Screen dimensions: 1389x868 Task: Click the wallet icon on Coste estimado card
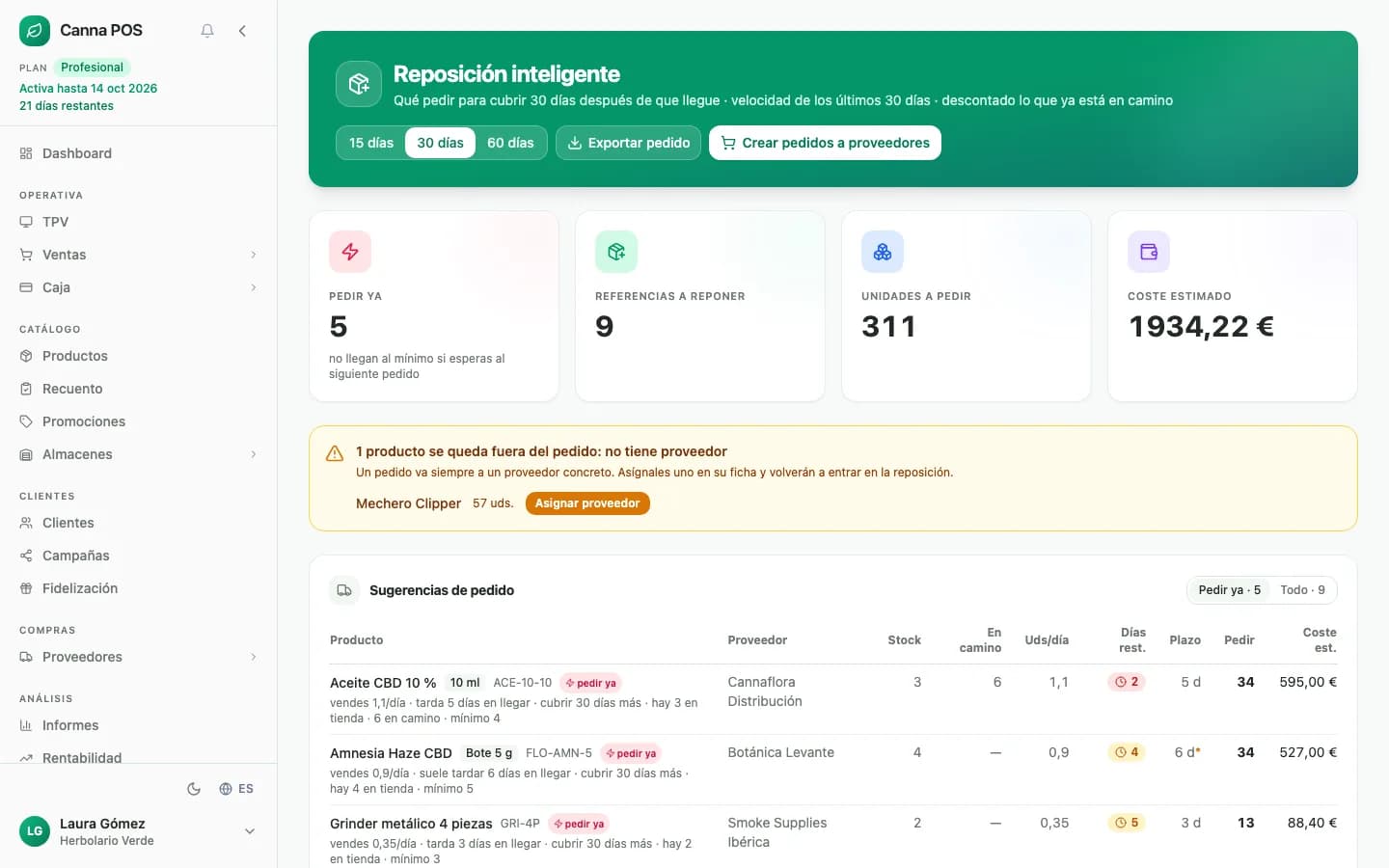[x=1149, y=252]
